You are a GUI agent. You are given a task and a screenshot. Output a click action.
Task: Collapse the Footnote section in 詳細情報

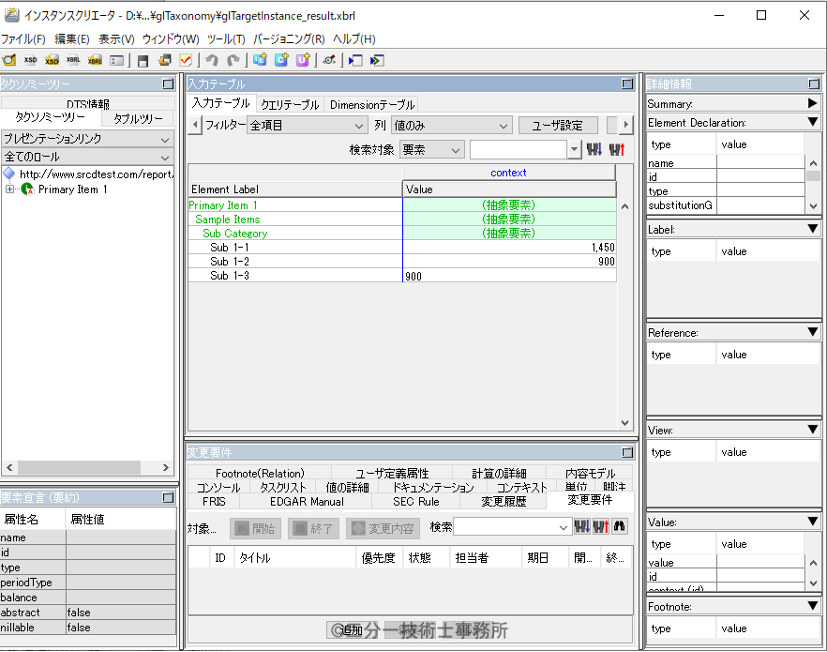[813, 606]
